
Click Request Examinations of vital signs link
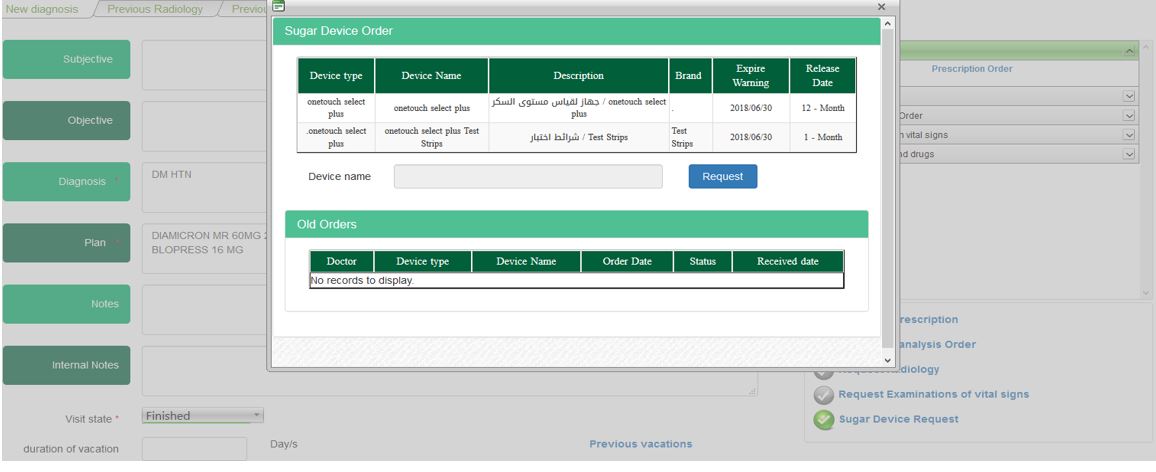(x=933, y=394)
